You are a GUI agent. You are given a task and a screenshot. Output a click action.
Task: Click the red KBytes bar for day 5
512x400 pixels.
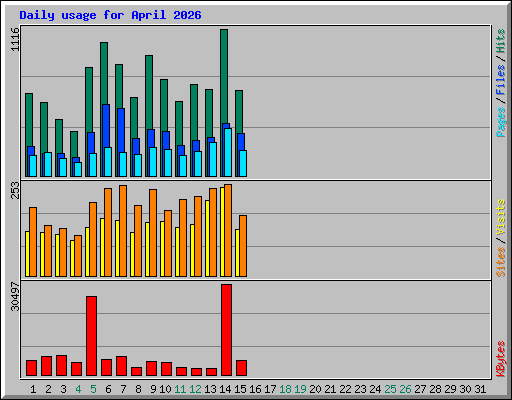(91, 336)
